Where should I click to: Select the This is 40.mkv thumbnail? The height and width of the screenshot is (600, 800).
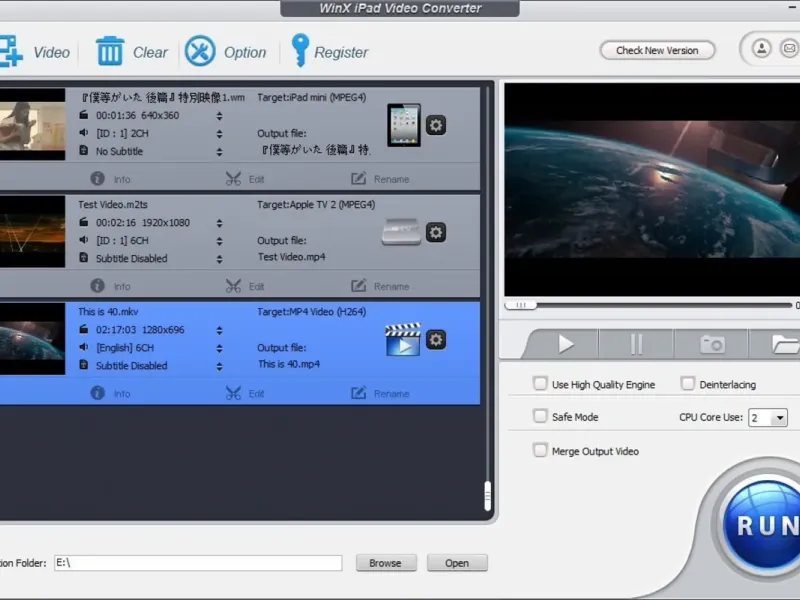pos(32,339)
